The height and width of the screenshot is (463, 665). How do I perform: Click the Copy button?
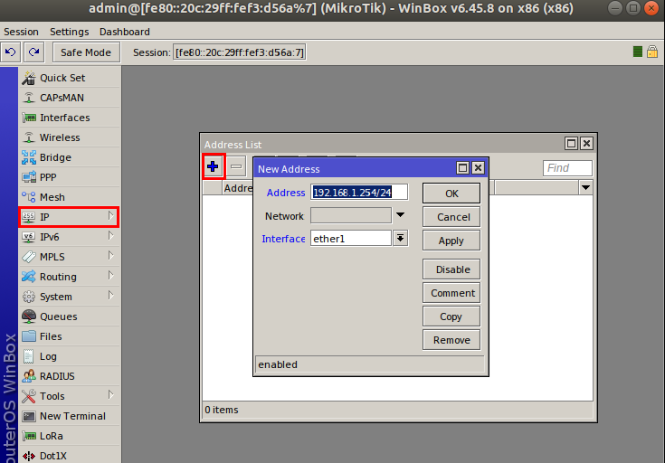click(x=451, y=317)
